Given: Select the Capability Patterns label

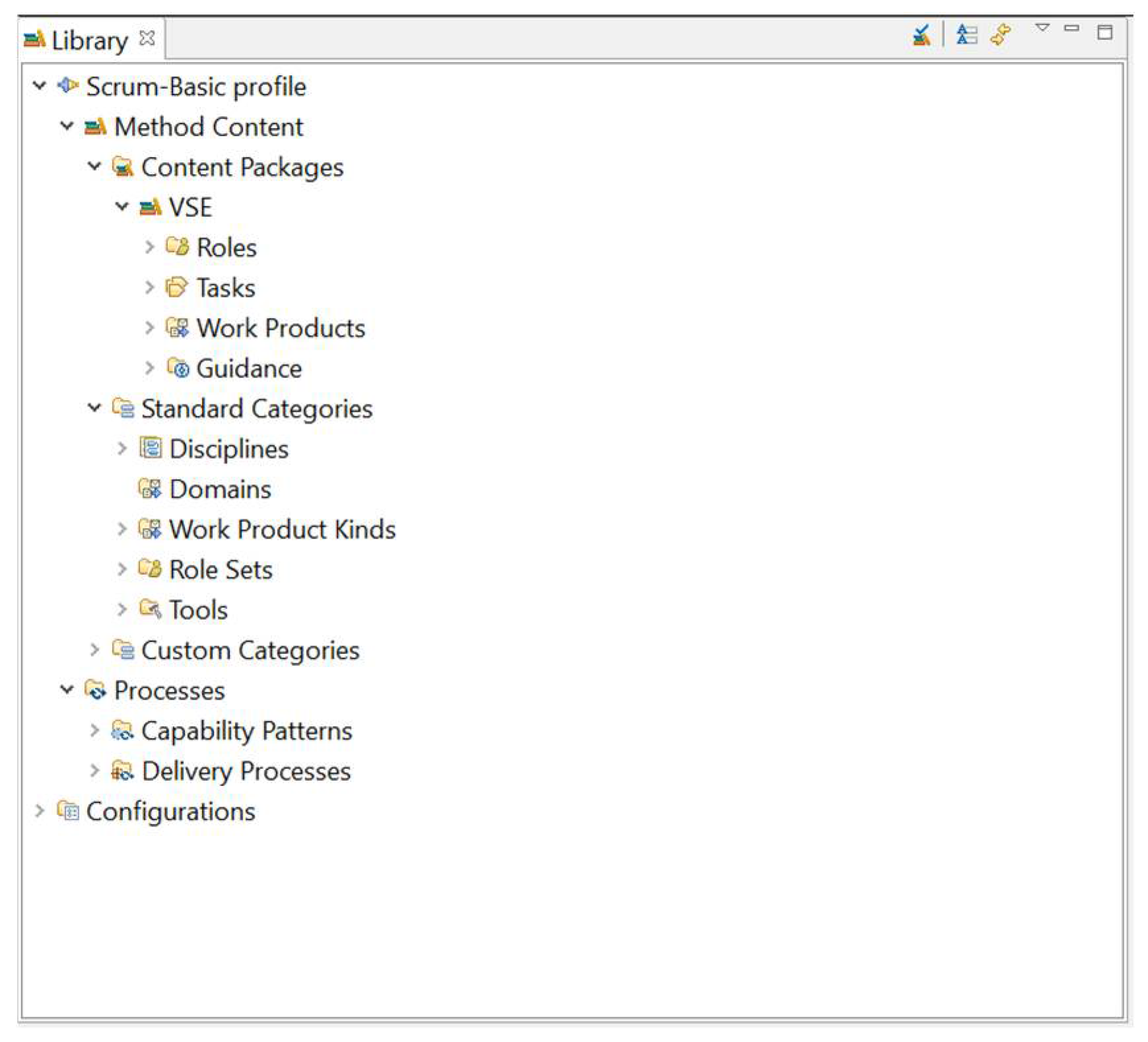Looking at the screenshot, I should click(x=246, y=731).
